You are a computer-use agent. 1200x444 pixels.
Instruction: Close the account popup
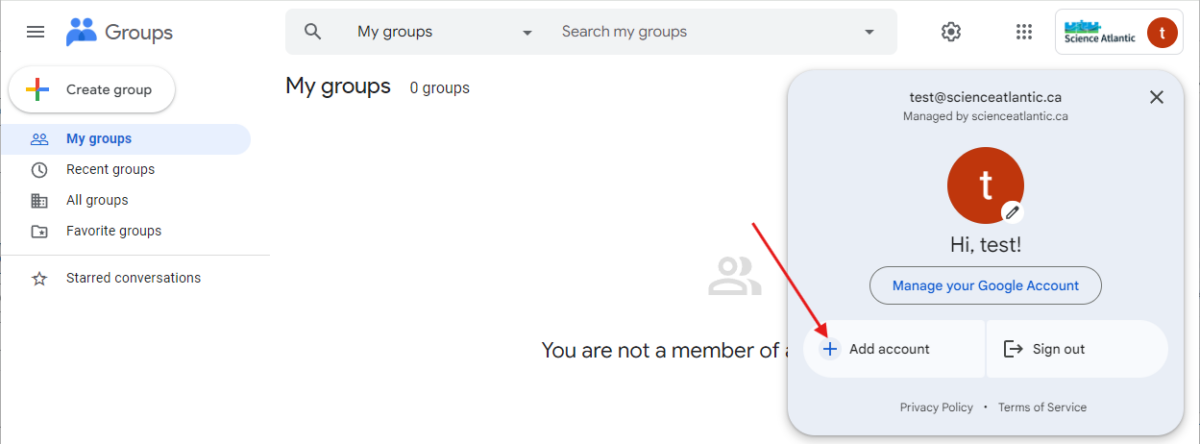click(x=1156, y=97)
